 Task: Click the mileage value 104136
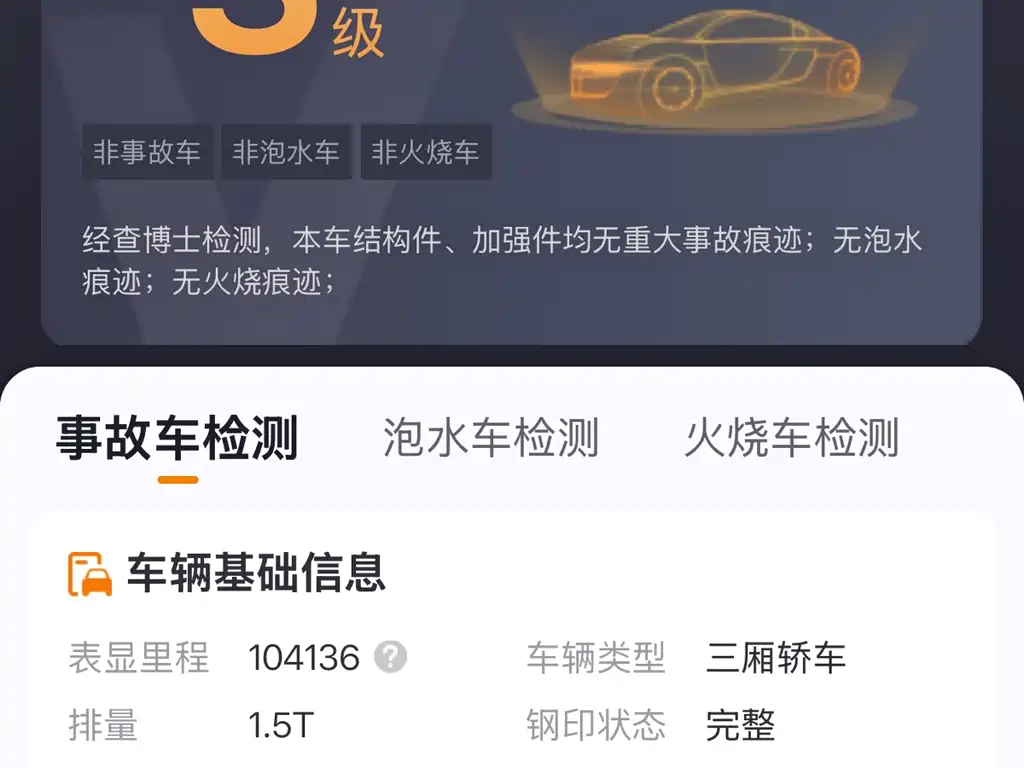pyautogui.click(x=304, y=658)
